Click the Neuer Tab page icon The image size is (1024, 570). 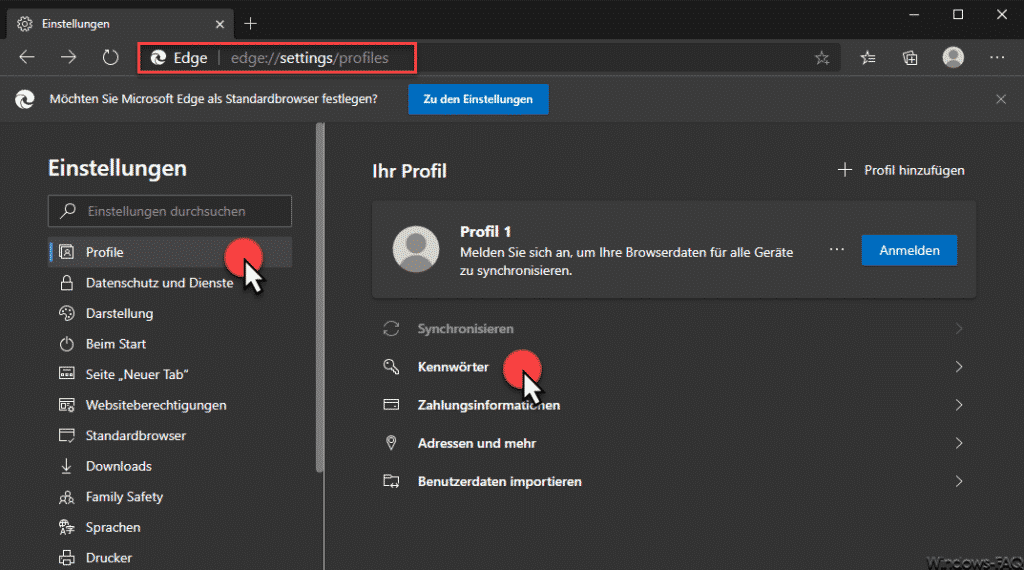point(67,374)
